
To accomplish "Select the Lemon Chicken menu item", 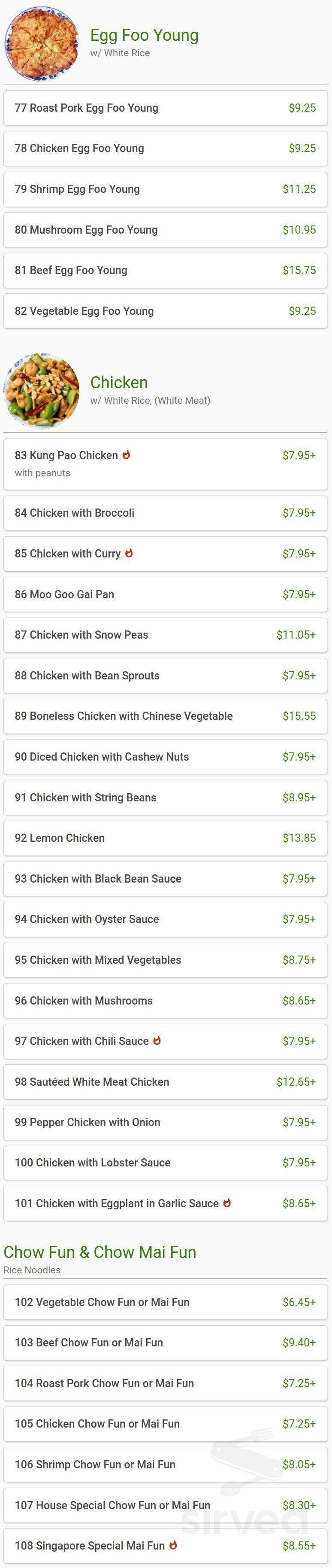I will click(166, 838).
